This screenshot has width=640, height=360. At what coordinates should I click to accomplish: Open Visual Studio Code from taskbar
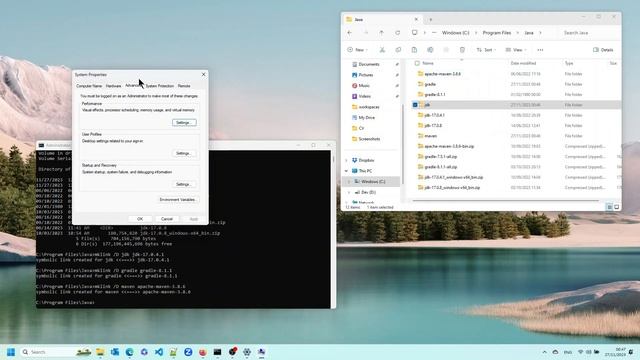click(159, 352)
